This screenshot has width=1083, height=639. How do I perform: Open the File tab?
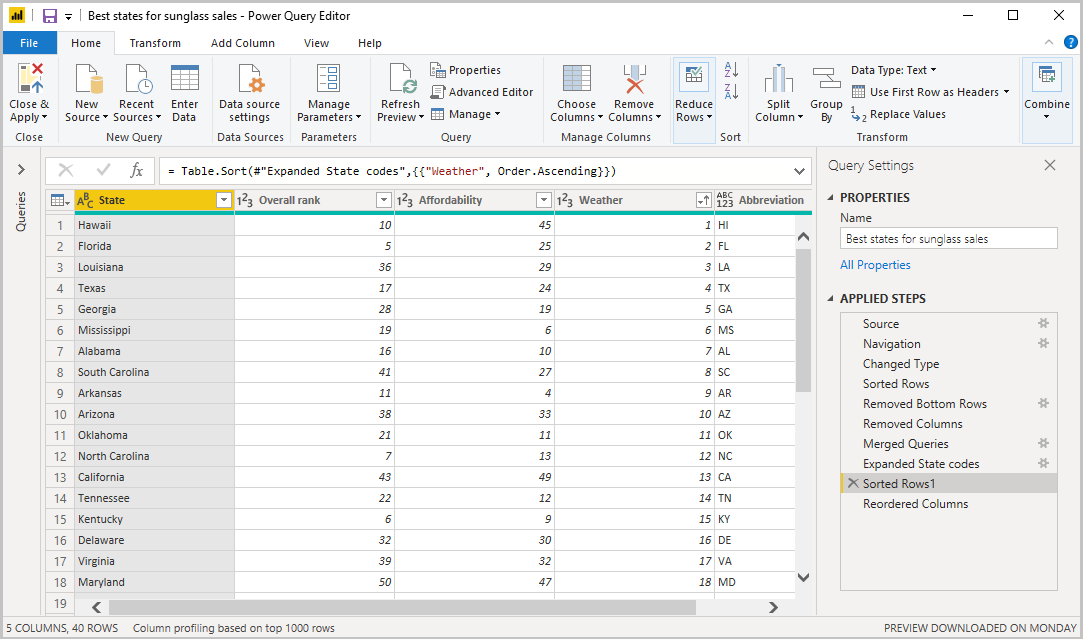(x=29, y=43)
